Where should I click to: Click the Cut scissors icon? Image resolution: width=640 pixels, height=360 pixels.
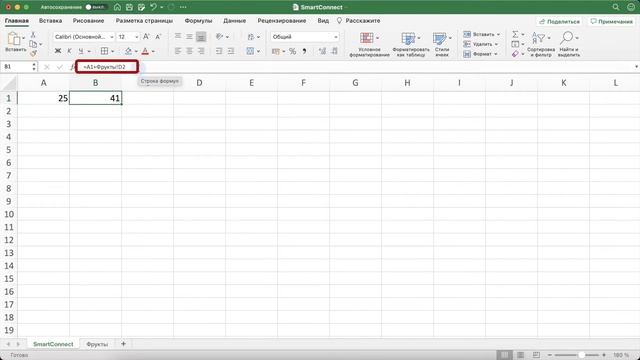coord(33,35)
